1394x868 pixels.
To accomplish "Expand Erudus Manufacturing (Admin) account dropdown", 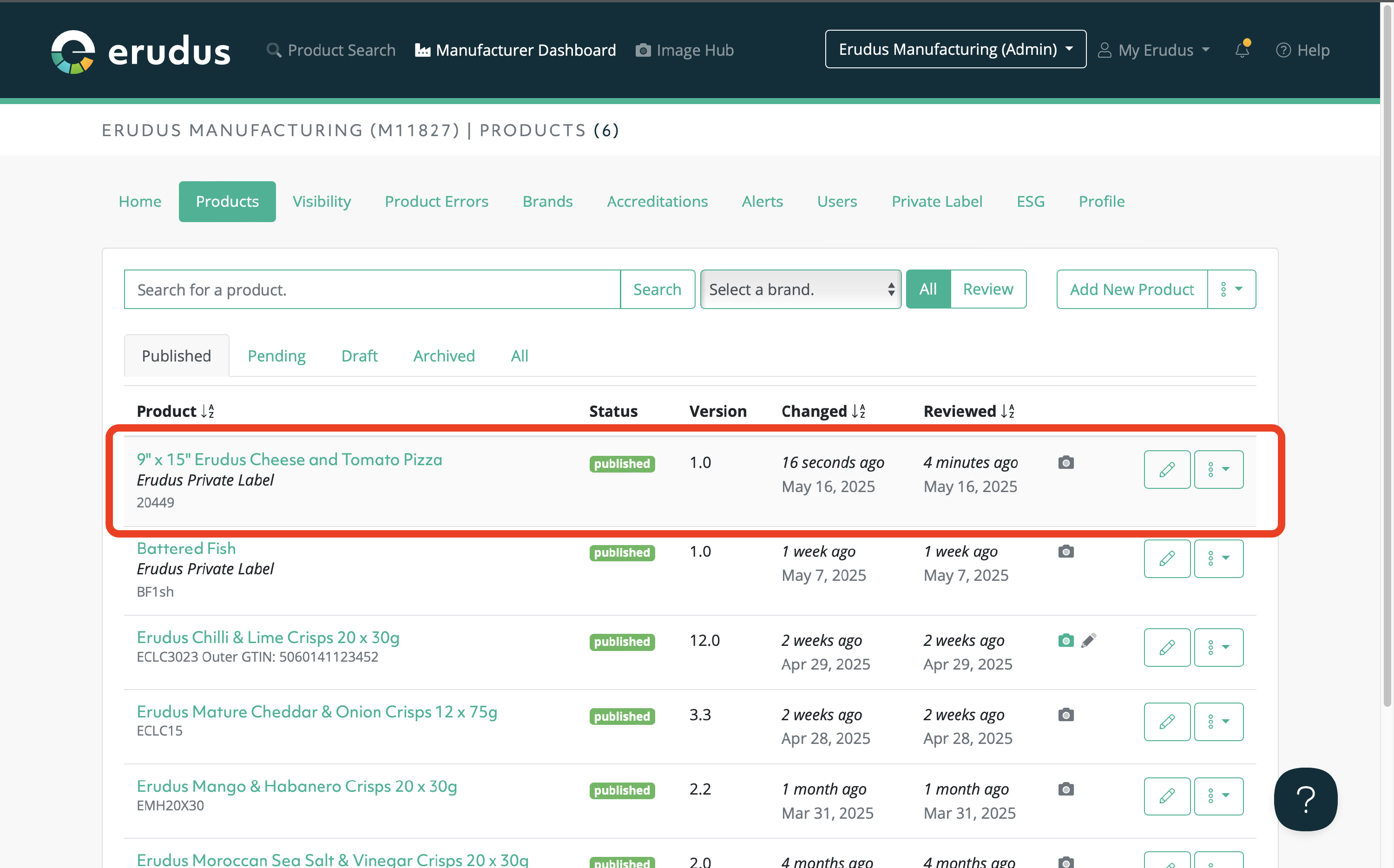I will point(955,49).
